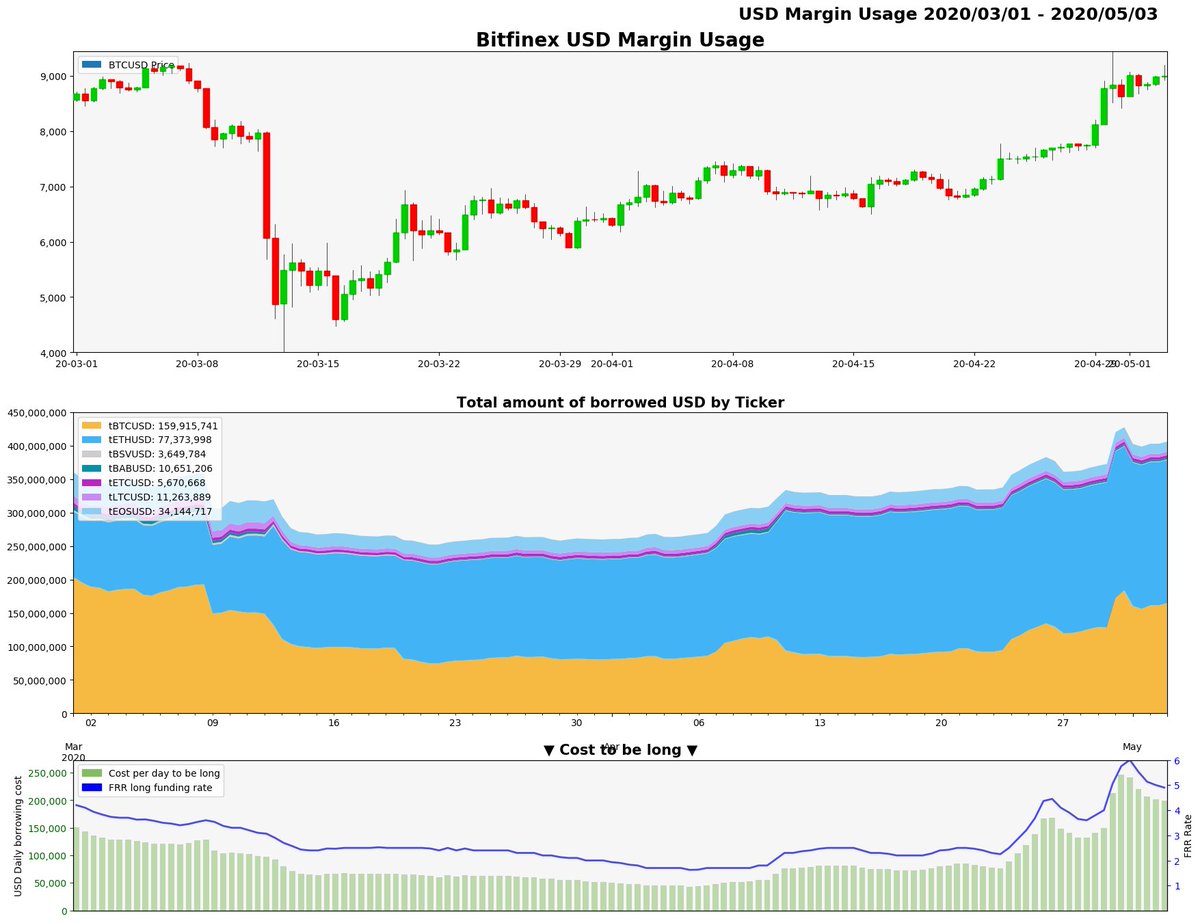This screenshot has width=1200, height=923.
Task: Select the orange tBTCUSD legend swatch
Action: pos(91,426)
